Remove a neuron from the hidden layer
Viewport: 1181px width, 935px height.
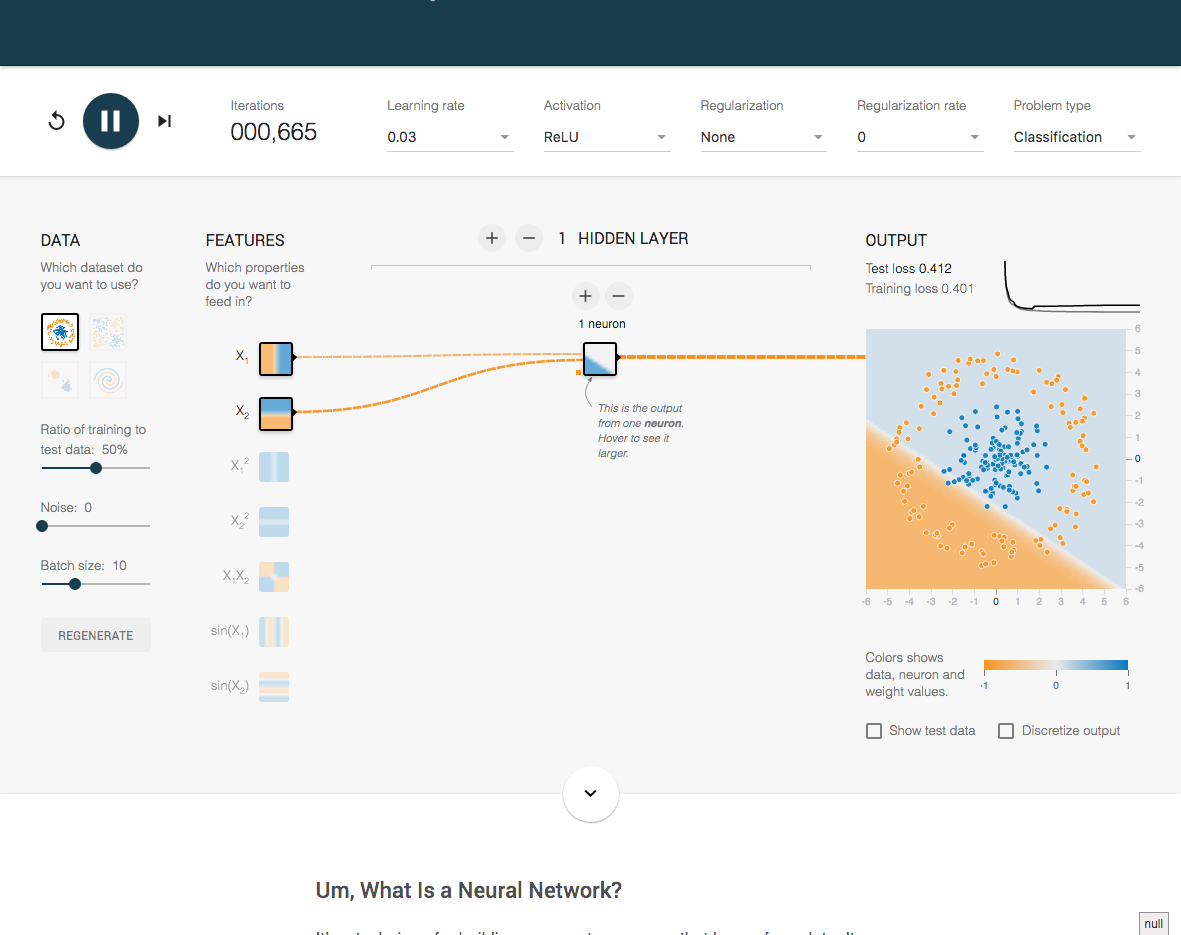tap(618, 296)
